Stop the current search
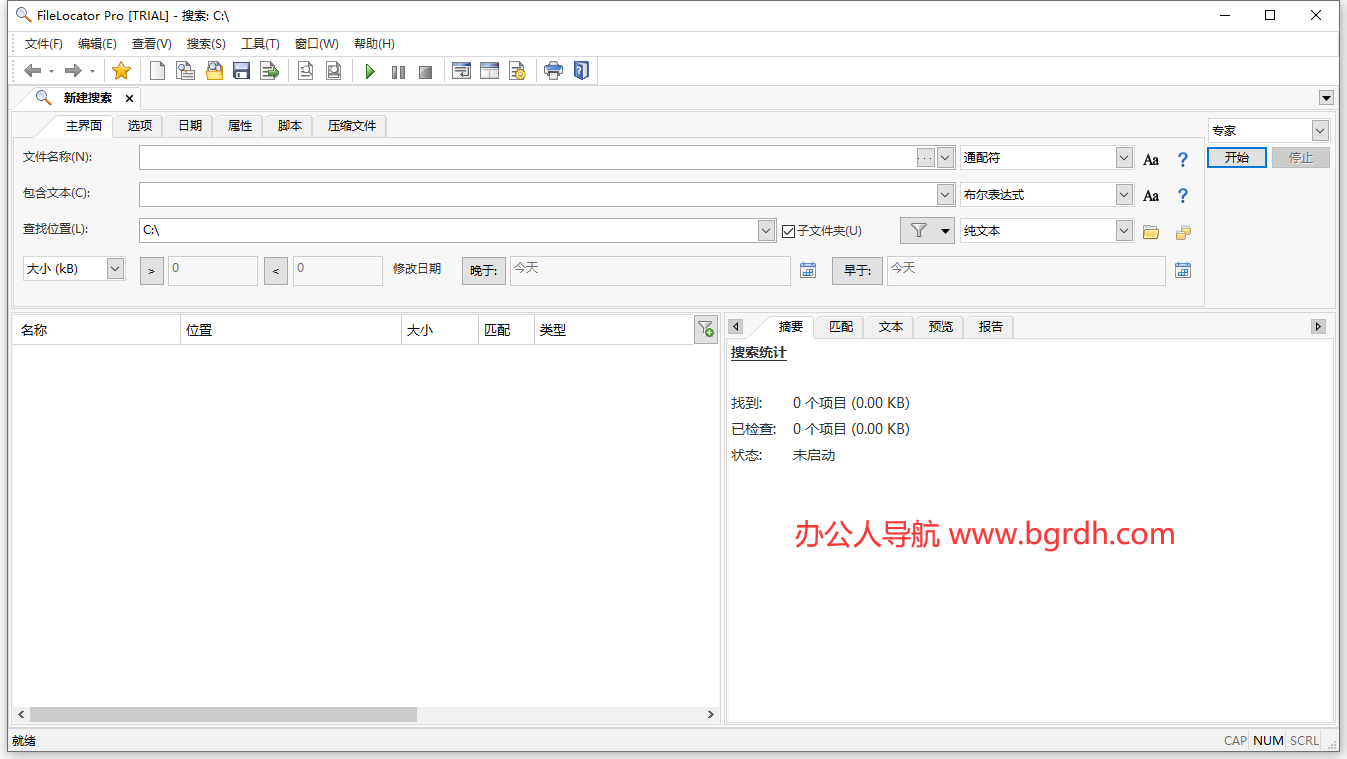1347x759 pixels. pos(424,70)
